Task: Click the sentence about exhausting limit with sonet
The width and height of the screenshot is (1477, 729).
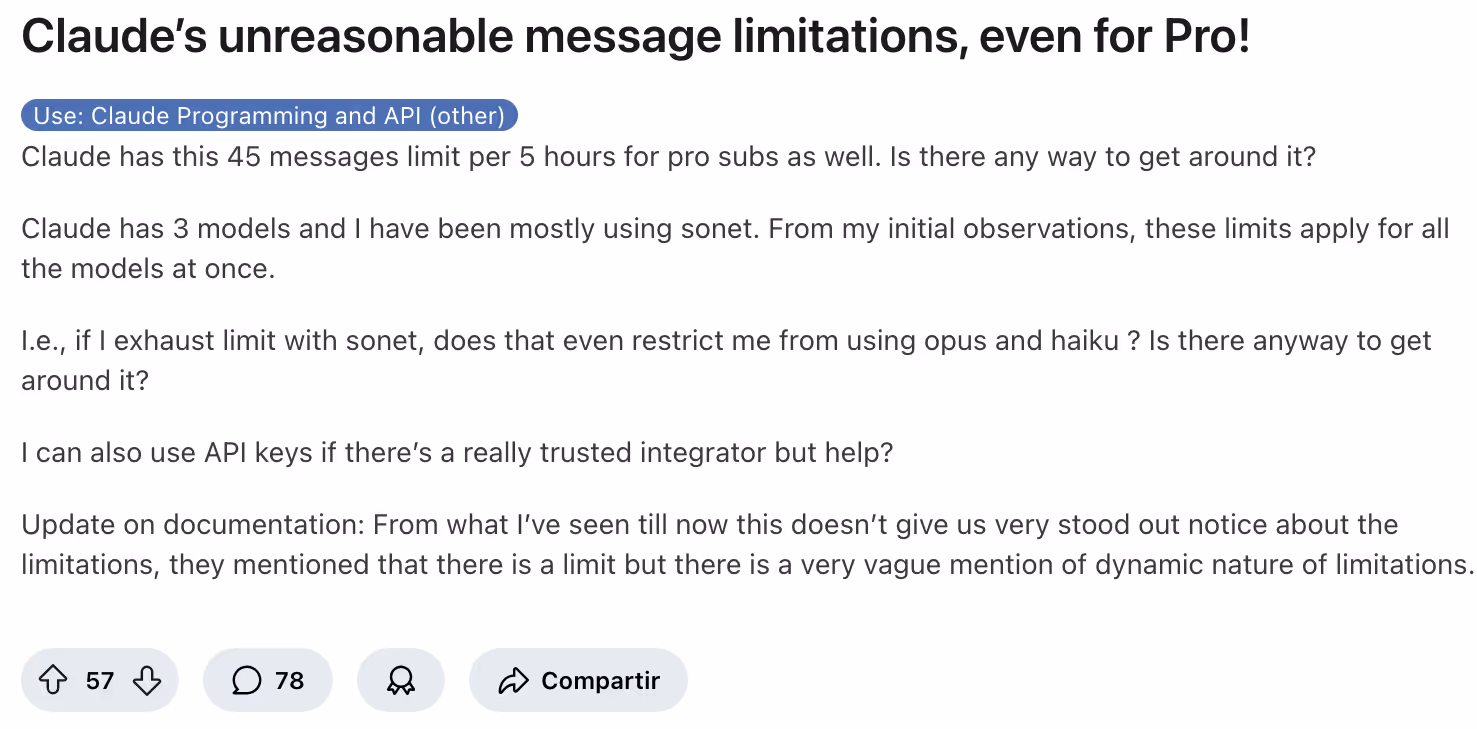Action: [x=726, y=361]
